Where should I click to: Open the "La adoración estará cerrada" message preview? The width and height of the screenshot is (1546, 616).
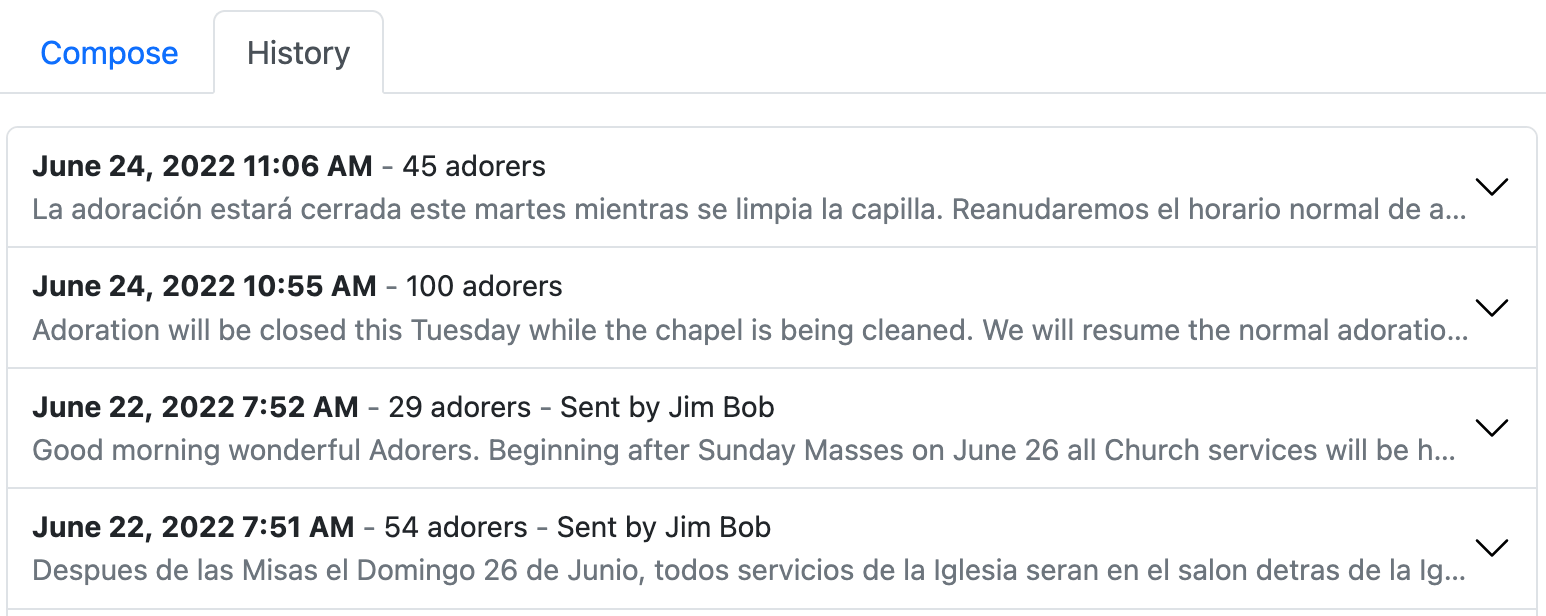750,212
